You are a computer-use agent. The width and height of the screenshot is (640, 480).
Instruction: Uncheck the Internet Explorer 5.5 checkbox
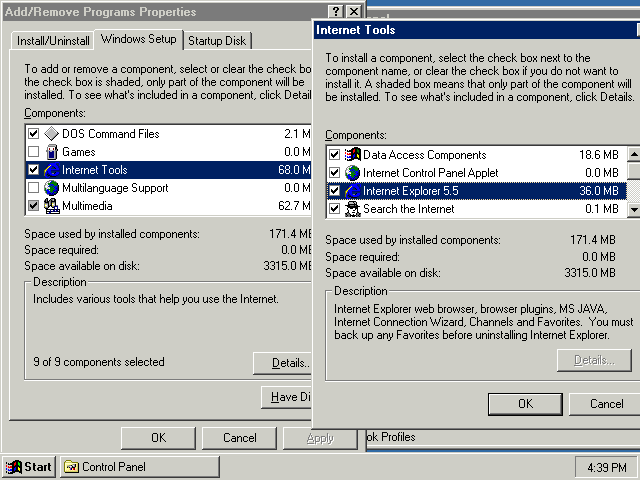335,191
